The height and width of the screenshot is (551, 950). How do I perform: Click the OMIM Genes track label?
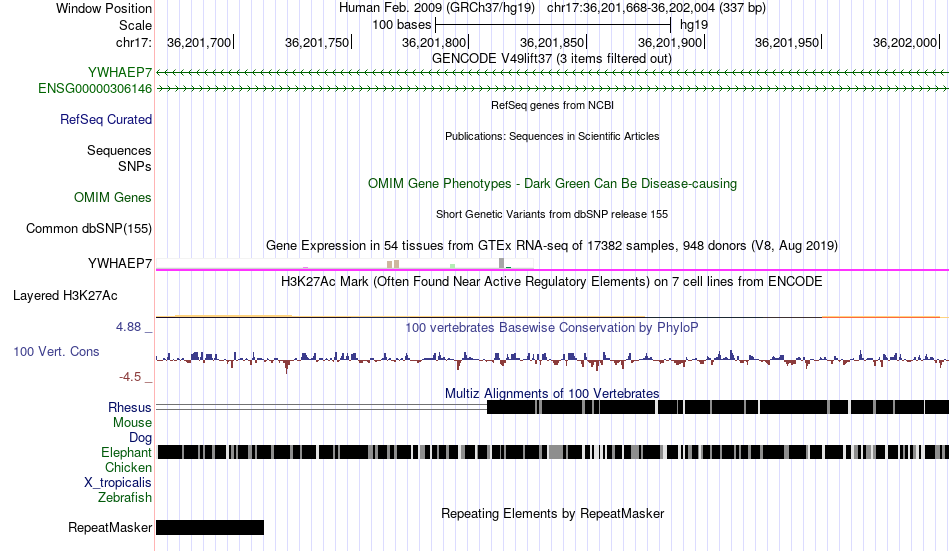pos(113,198)
